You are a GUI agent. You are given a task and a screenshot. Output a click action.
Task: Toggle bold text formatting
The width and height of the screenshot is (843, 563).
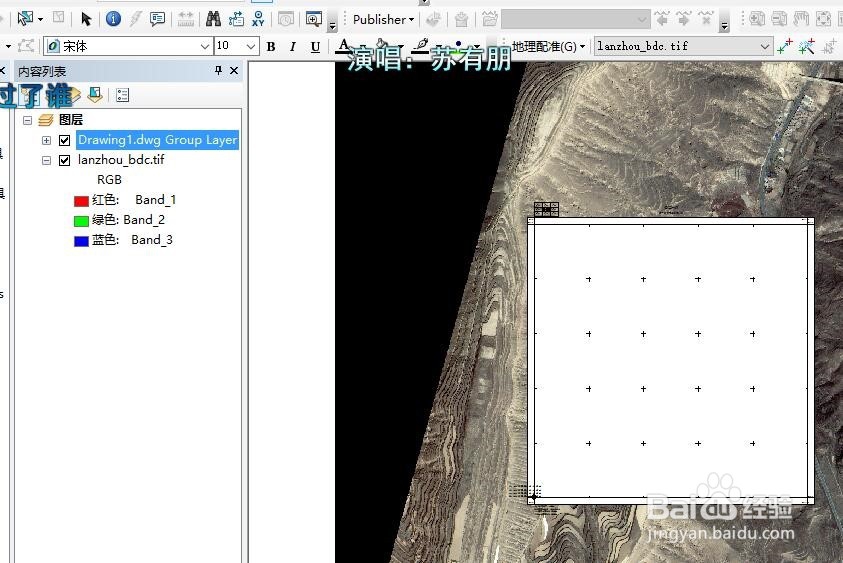click(x=271, y=47)
